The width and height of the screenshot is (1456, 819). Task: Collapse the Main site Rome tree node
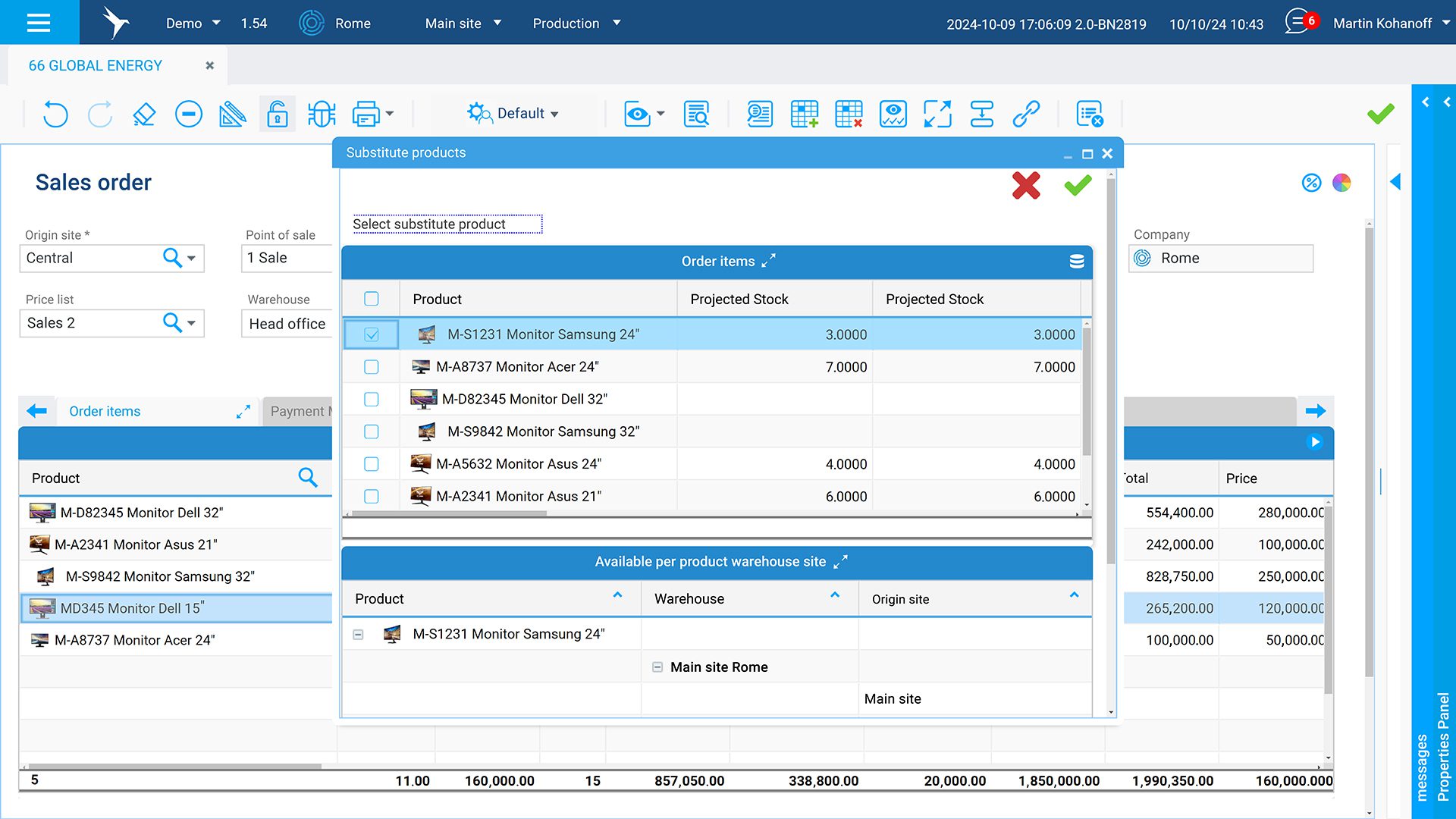pos(657,667)
